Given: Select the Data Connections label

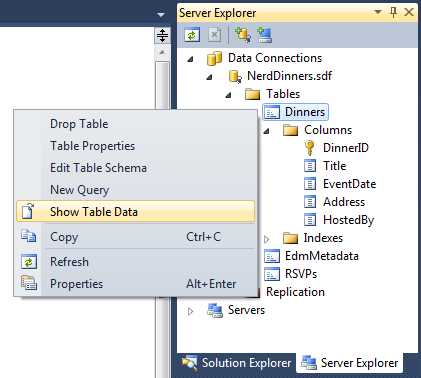Looking at the screenshot, I should tap(275, 58).
